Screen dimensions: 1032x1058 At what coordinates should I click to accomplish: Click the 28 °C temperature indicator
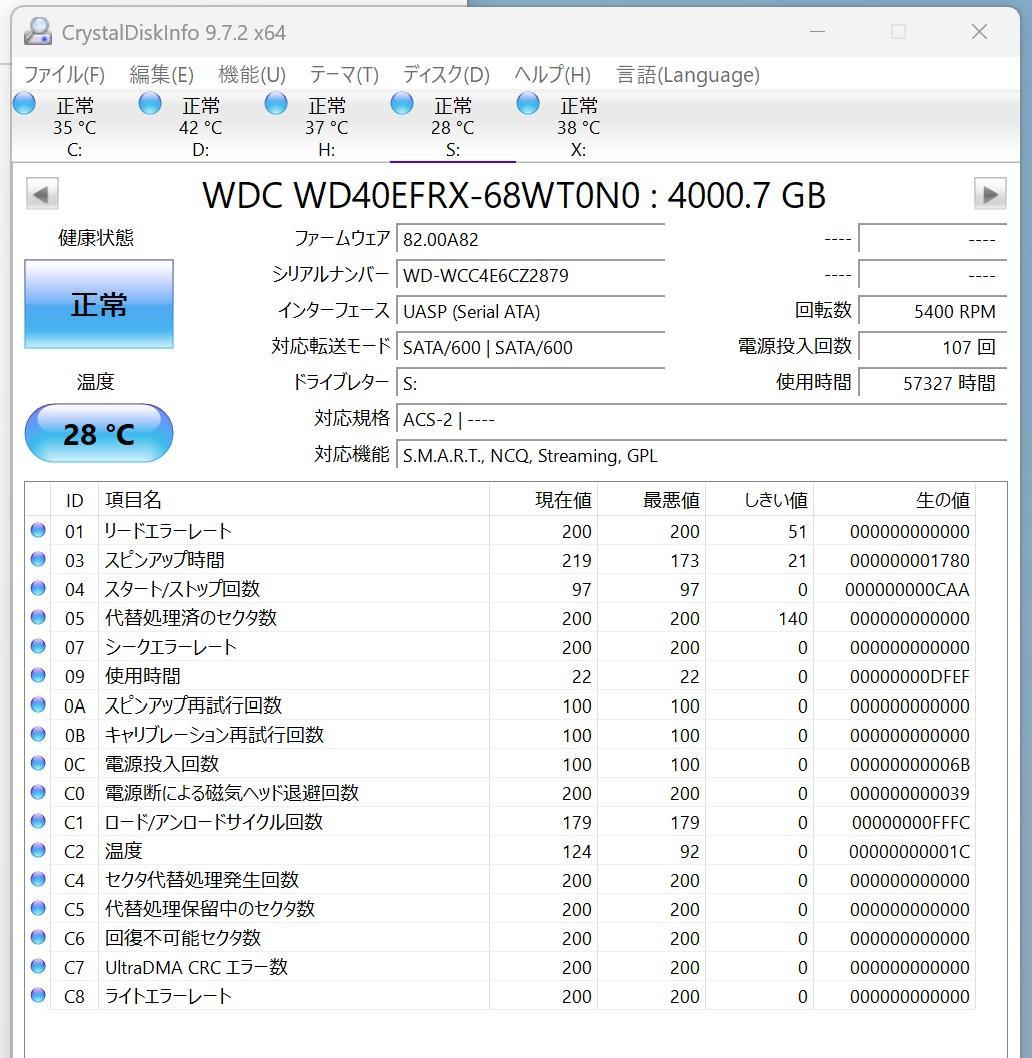(98, 433)
